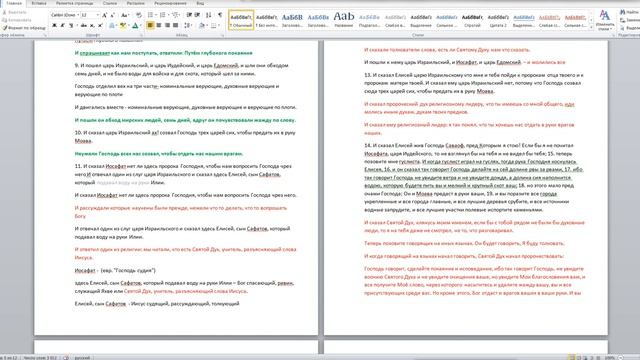Select the Главная ribbon tab

tap(14, 3)
